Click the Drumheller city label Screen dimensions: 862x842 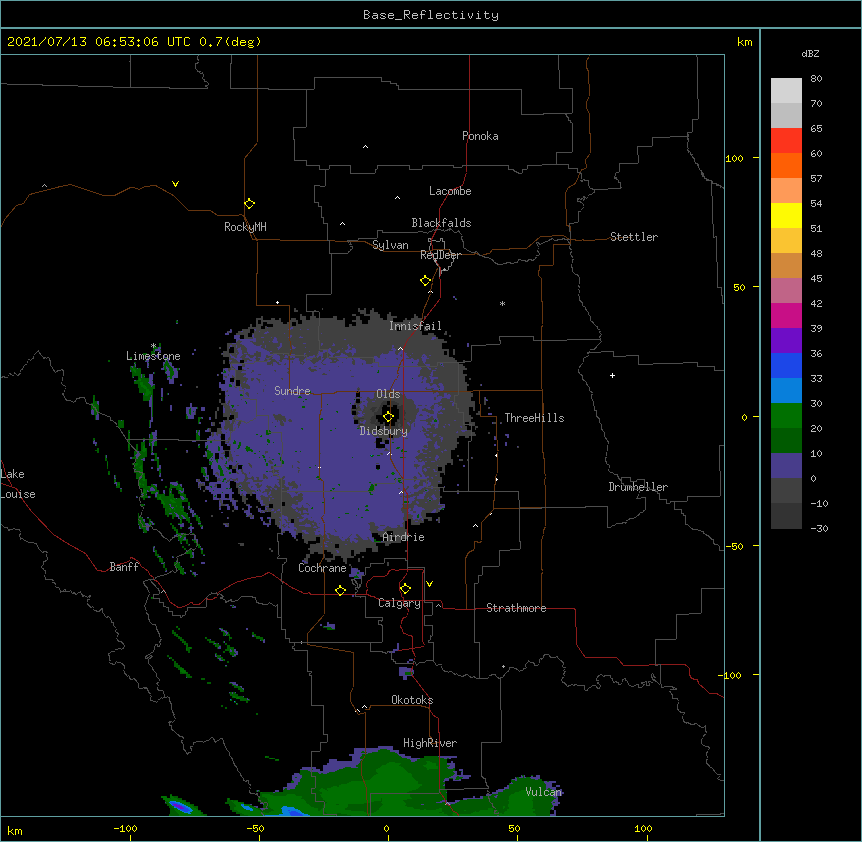pos(638,487)
